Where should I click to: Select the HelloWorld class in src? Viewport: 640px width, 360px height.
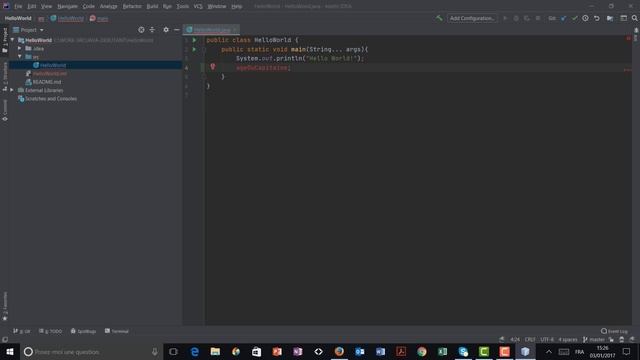click(53, 65)
